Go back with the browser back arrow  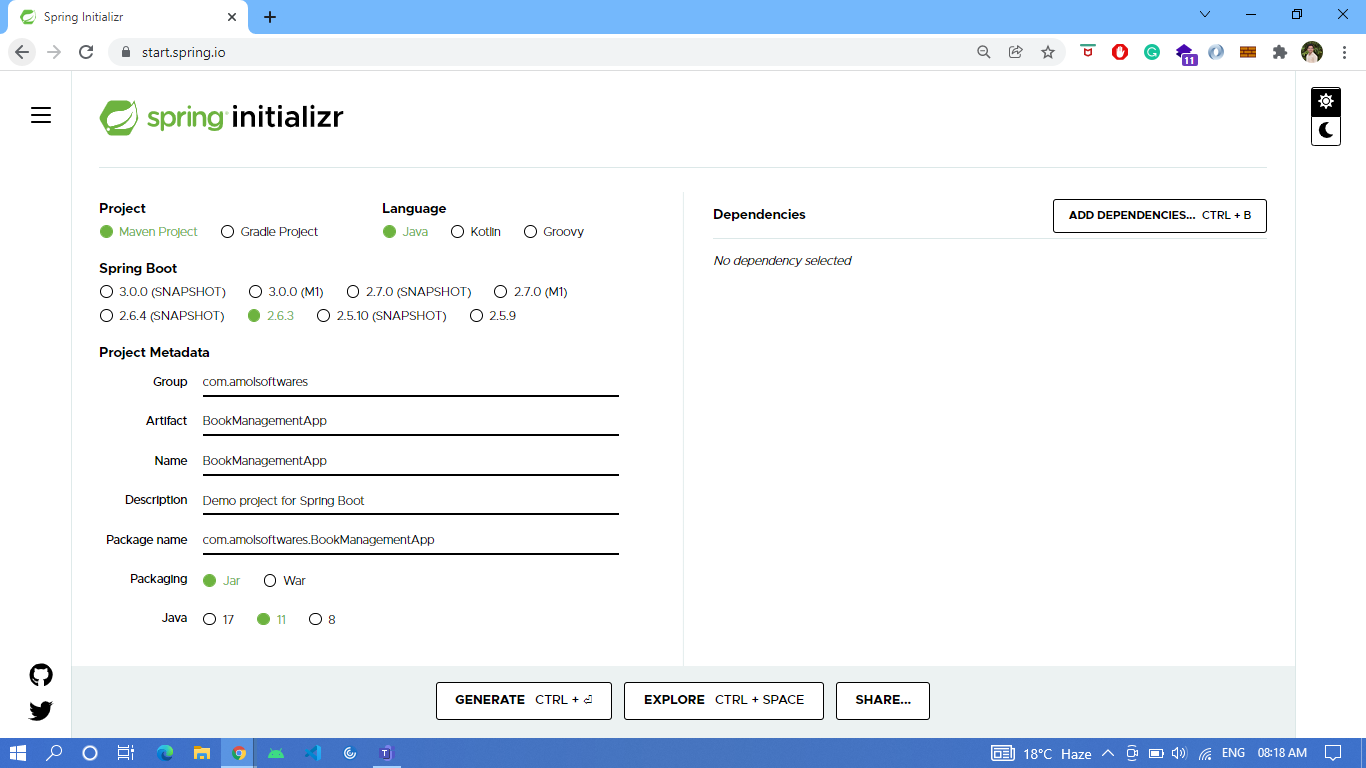[x=22, y=52]
